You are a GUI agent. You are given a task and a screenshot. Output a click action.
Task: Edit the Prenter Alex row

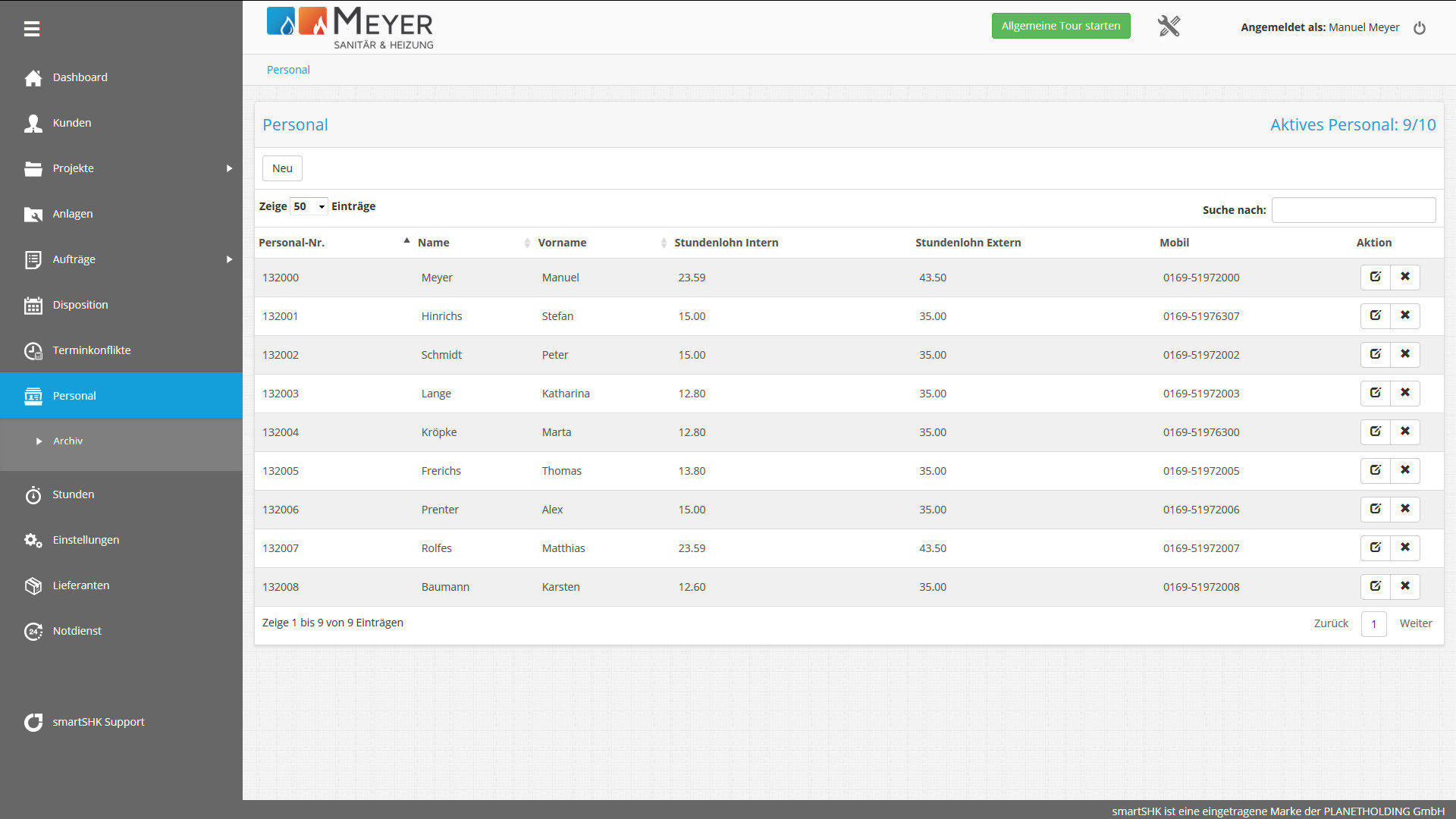pos(1375,509)
